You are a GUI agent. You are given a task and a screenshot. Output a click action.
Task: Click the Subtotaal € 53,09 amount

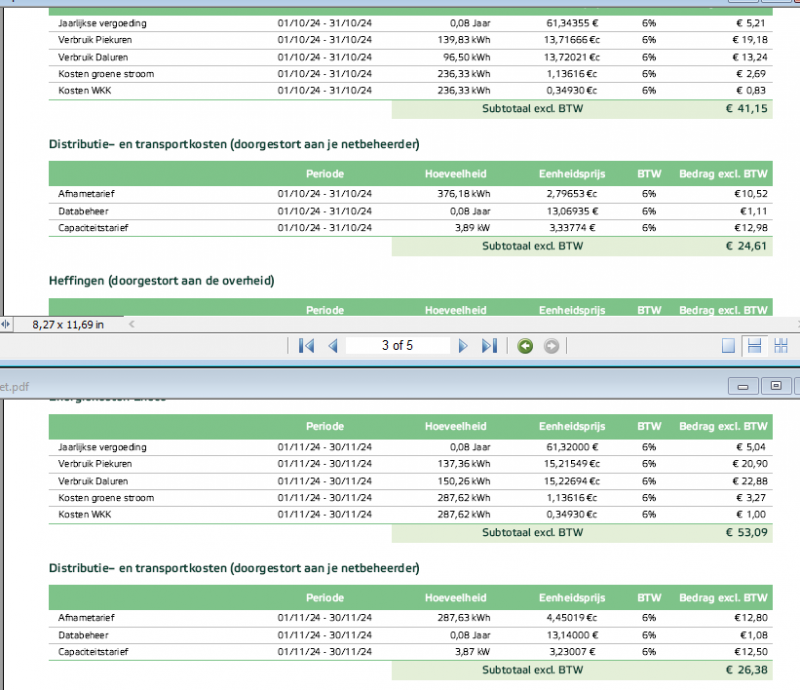click(746, 532)
